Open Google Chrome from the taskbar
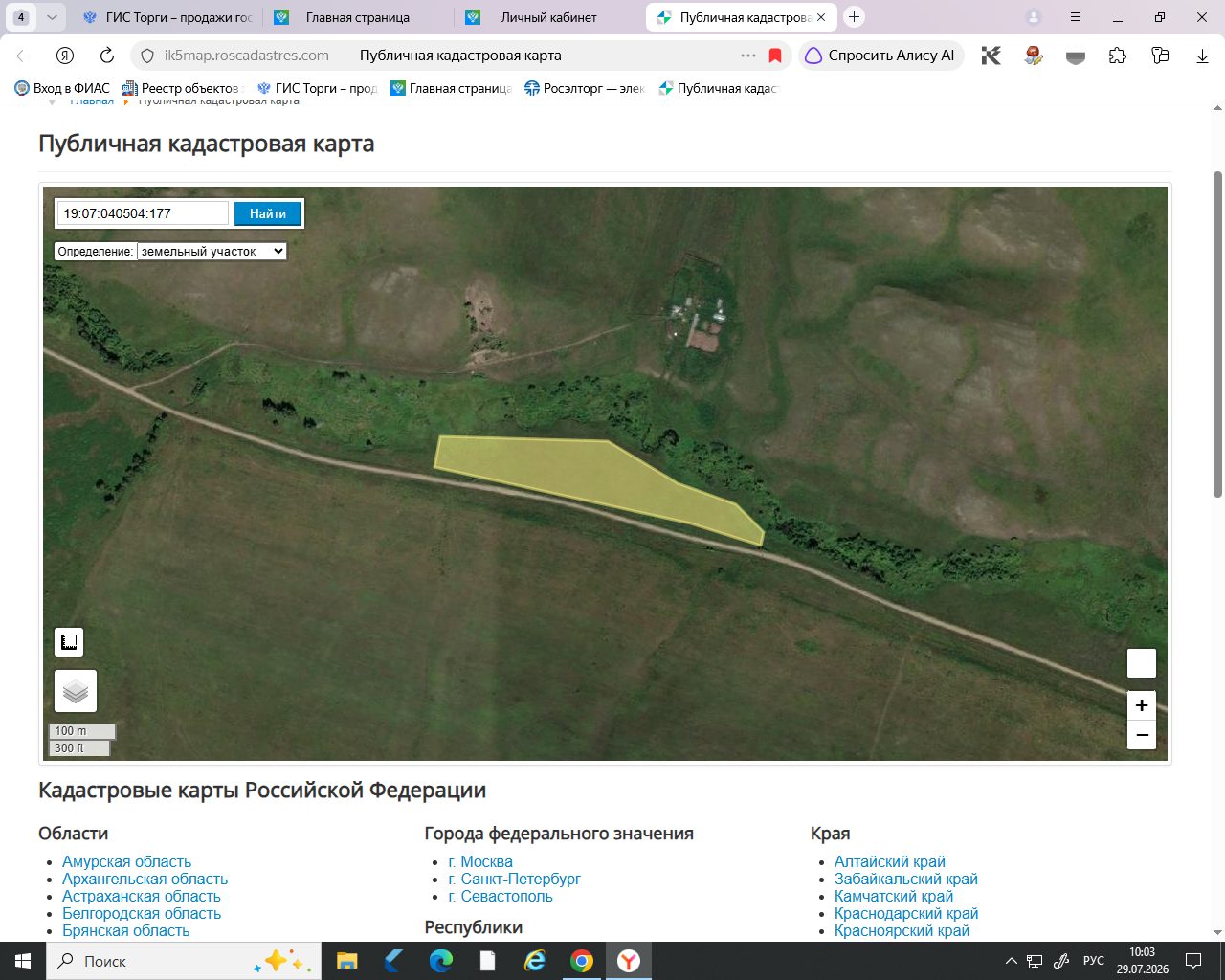Viewport: 1225px width, 980px height. tap(582, 961)
